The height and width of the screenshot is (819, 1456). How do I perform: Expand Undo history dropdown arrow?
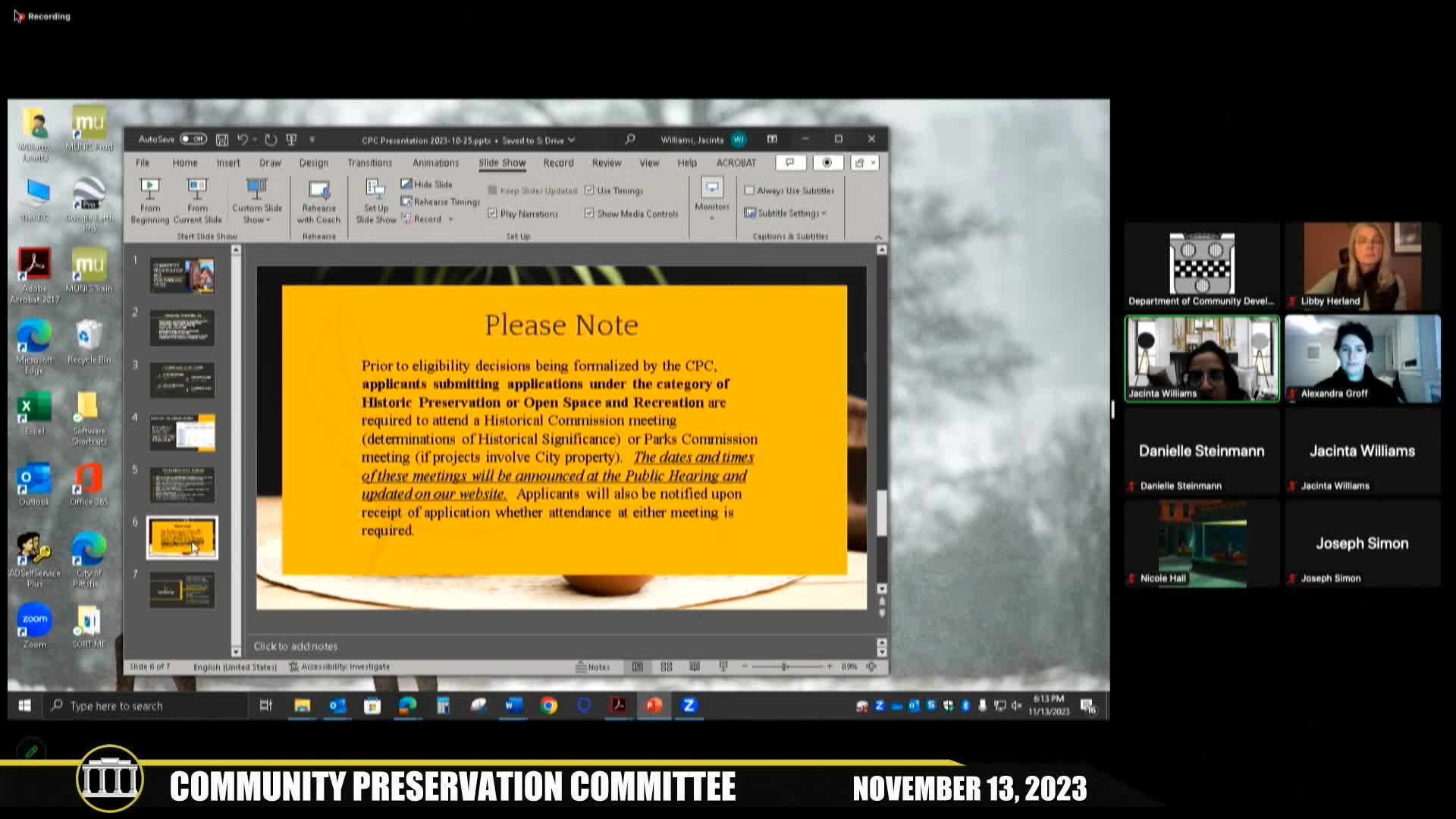tap(255, 140)
